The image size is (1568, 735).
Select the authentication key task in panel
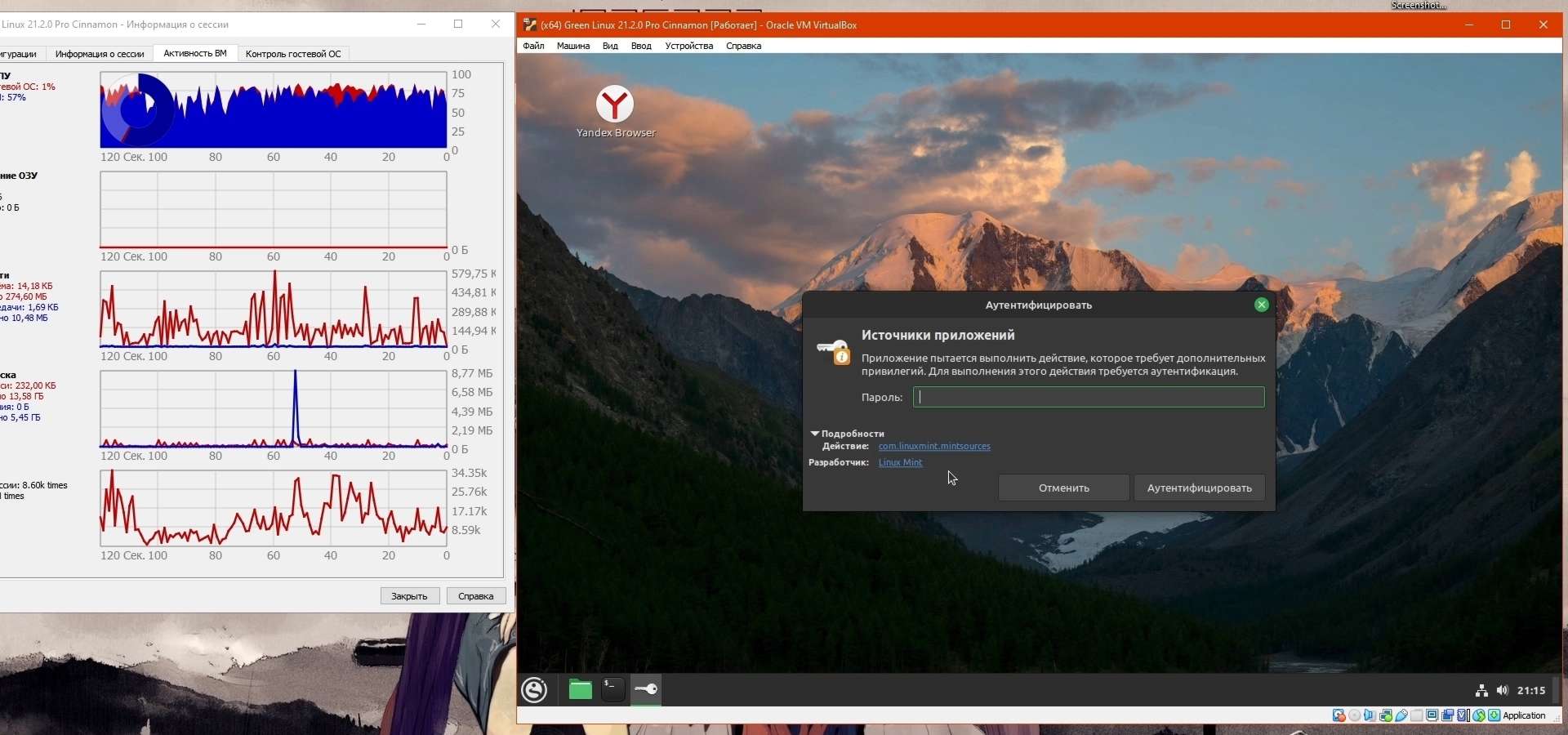[x=646, y=690]
